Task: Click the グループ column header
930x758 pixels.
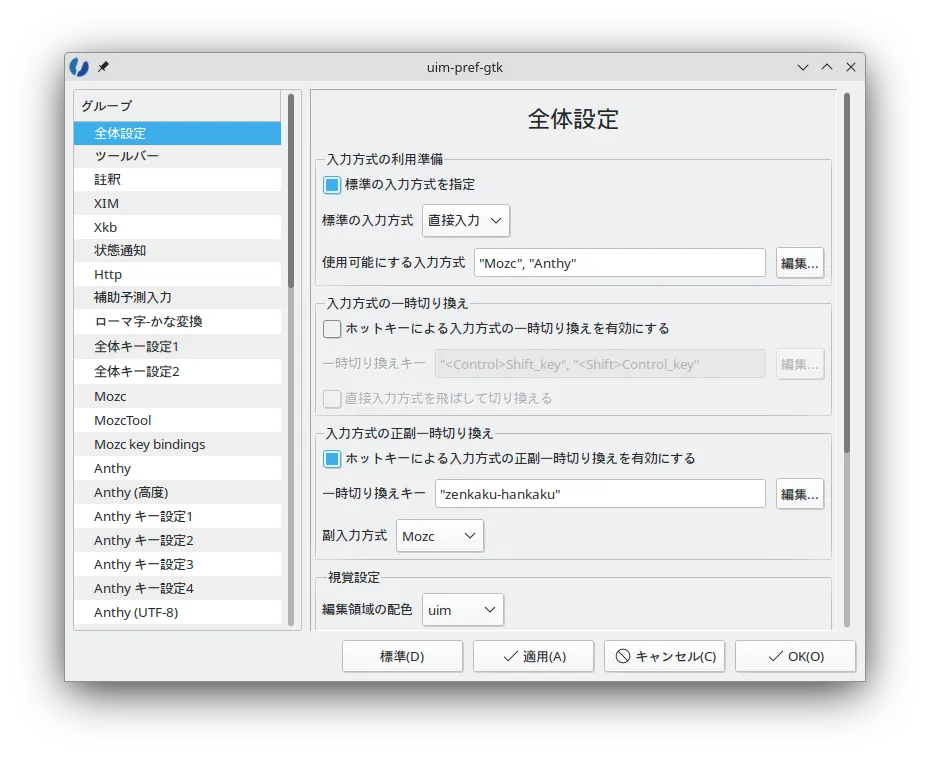Action: pos(177,106)
